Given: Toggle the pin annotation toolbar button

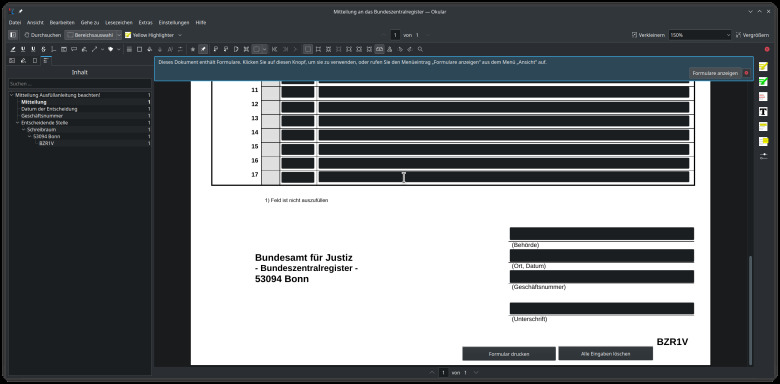Looking at the screenshot, I should pyautogui.click(x=203, y=49).
